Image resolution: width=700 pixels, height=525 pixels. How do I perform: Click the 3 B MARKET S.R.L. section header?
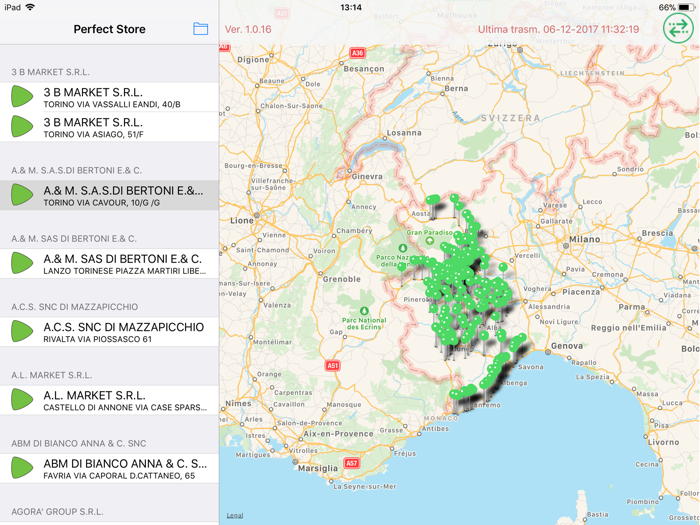coord(50,72)
